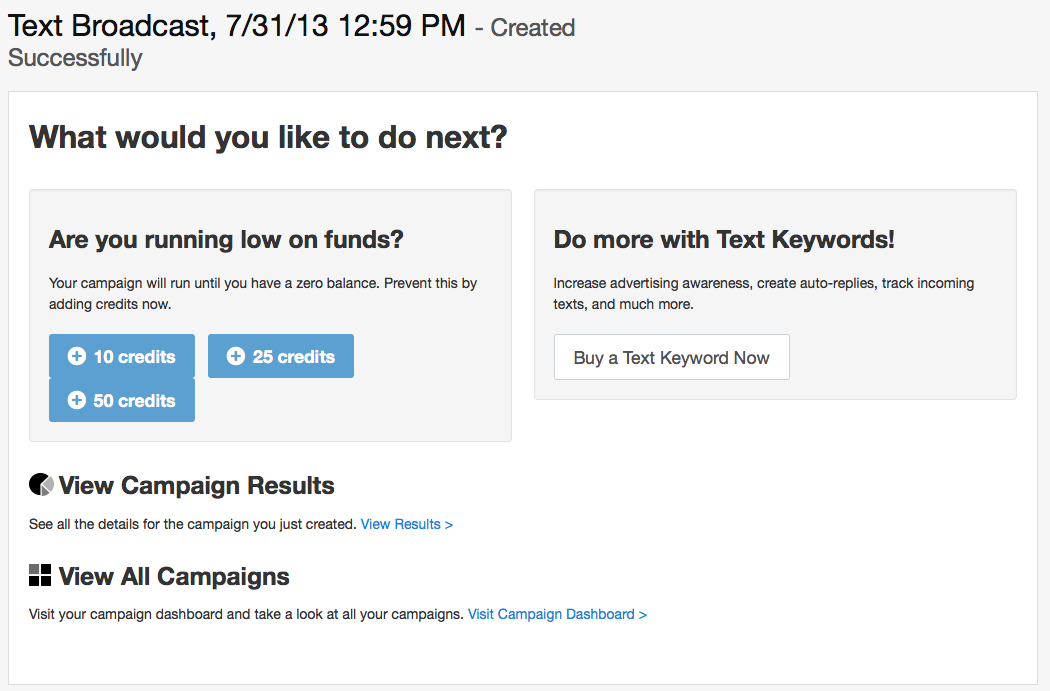This screenshot has width=1050, height=691.
Task: Click the "Do more with Text Keywords!" heading
Action: [724, 240]
